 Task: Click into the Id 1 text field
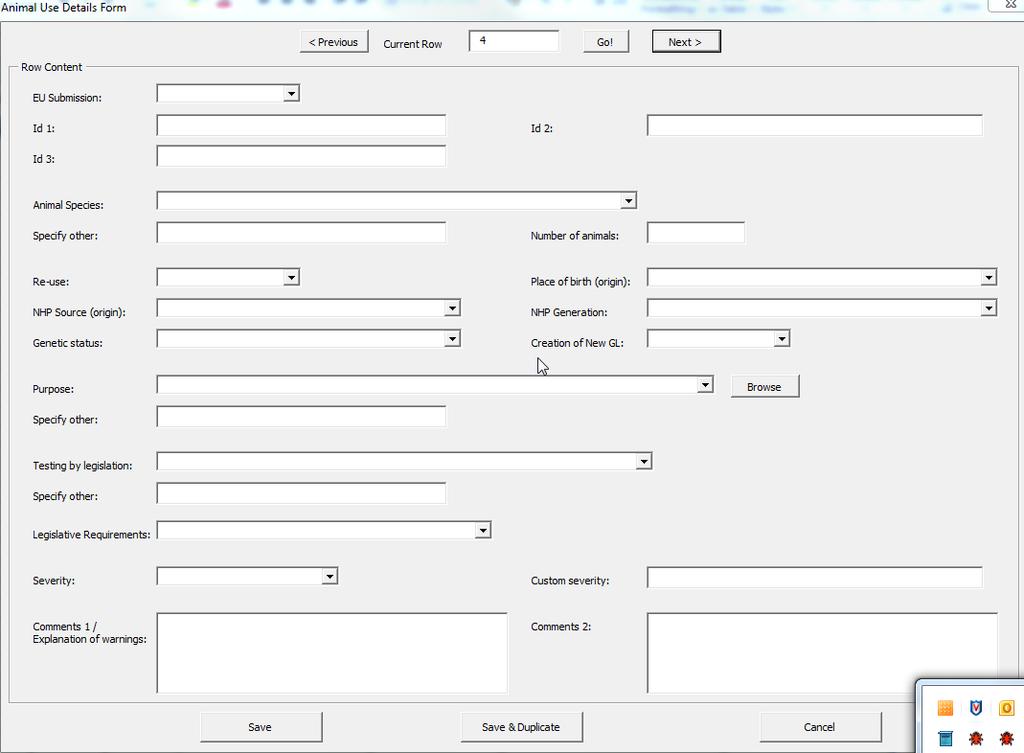coord(301,125)
